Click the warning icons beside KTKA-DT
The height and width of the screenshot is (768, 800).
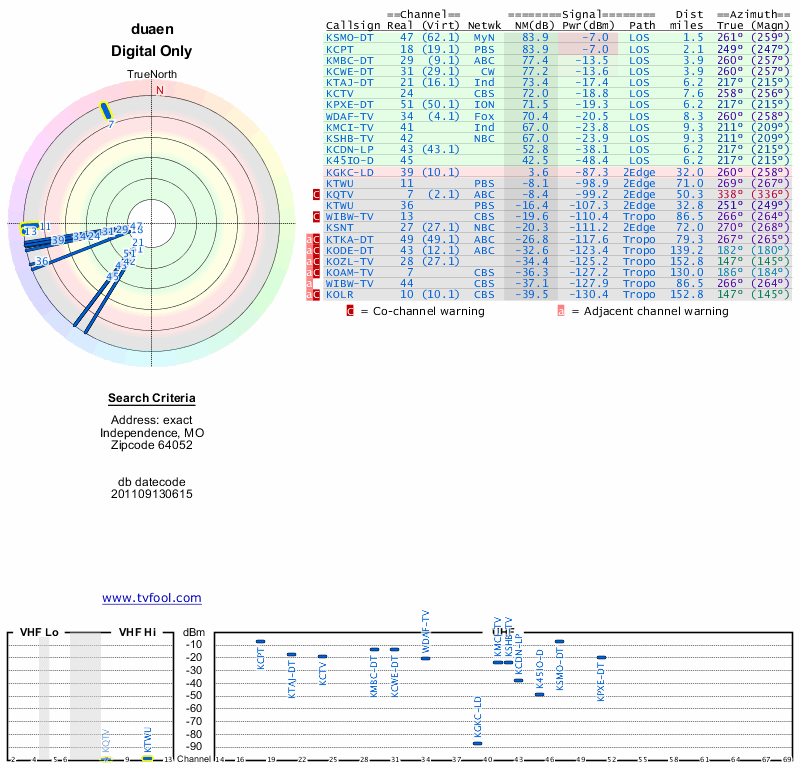click(313, 239)
